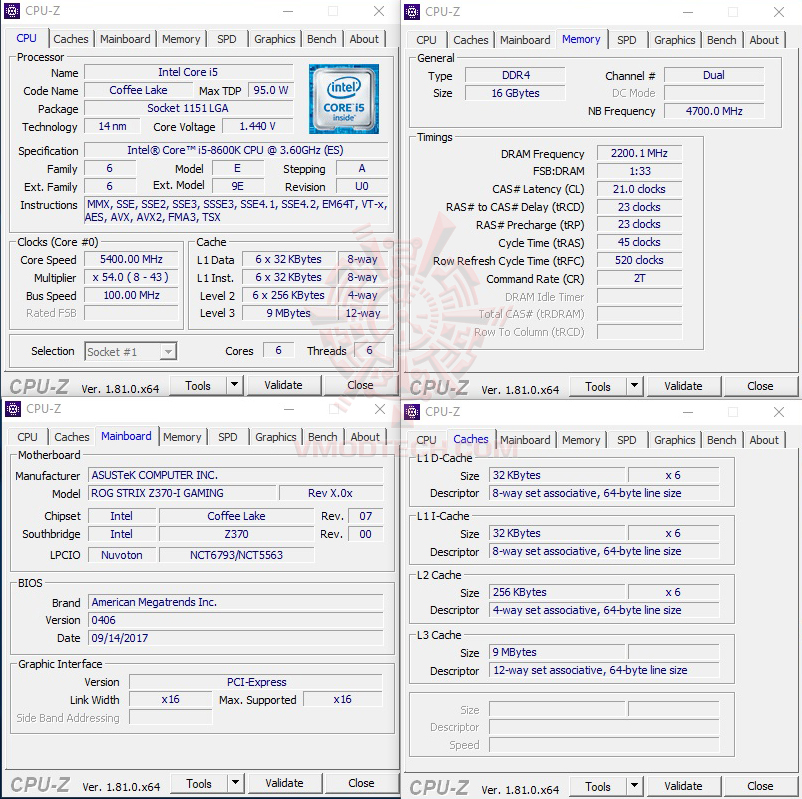Open About tab in Caches window

(x=764, y=440)
